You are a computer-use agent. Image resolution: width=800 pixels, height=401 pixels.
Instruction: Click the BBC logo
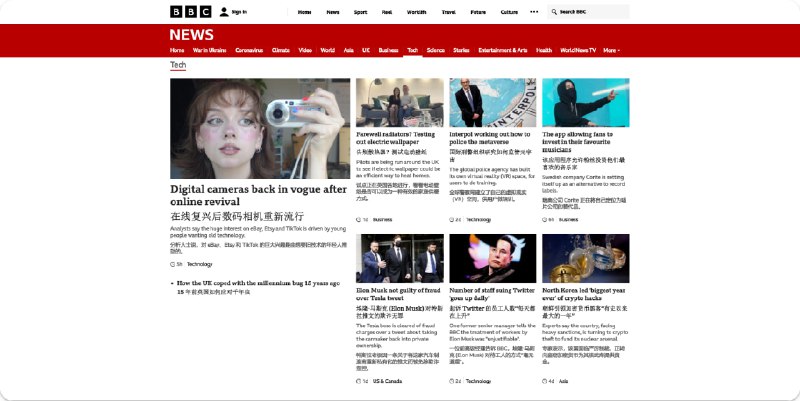pyautogui.click(x=190, y=12)
